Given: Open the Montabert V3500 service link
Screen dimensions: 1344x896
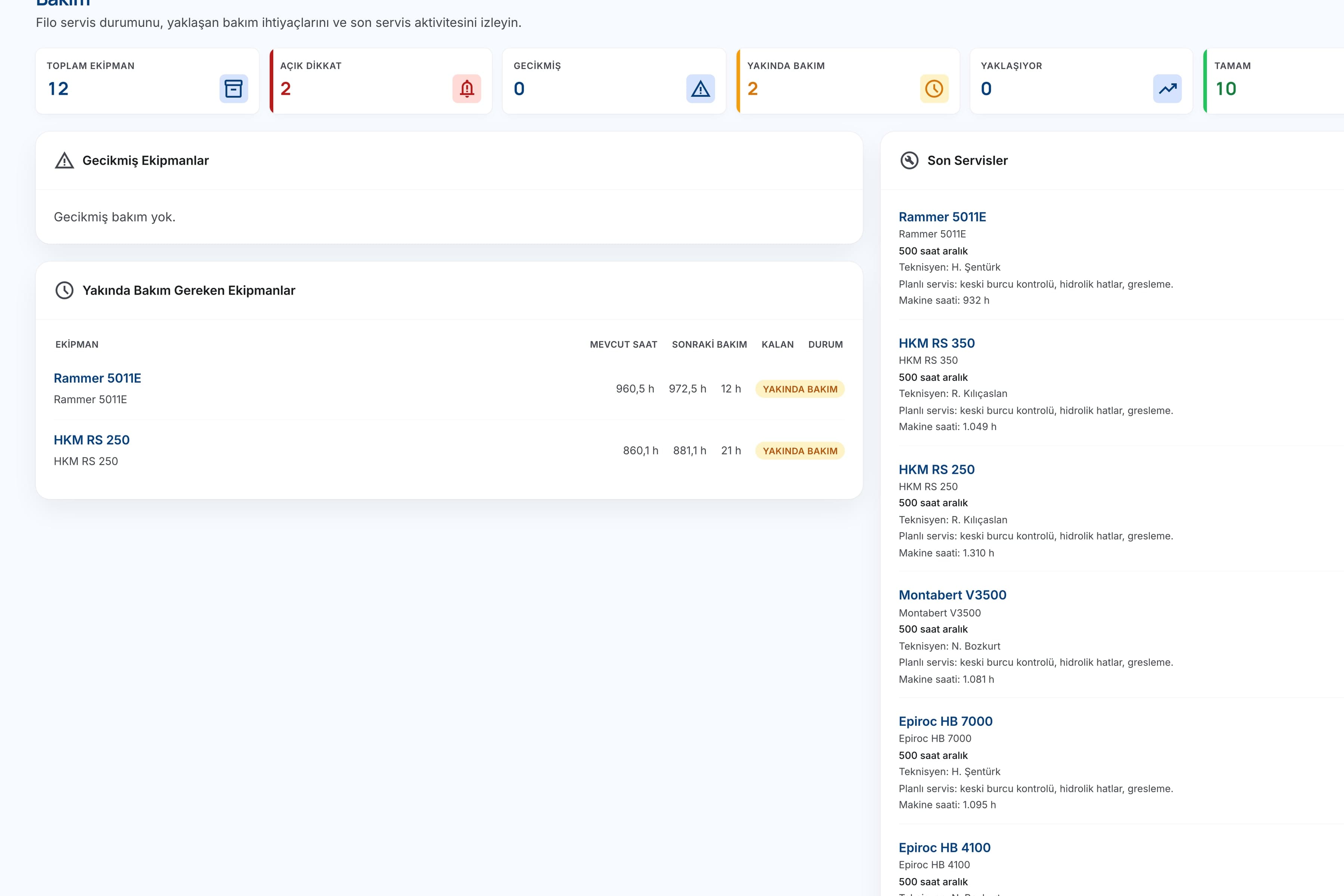Looking at the screenshot, I should point(953,595).
